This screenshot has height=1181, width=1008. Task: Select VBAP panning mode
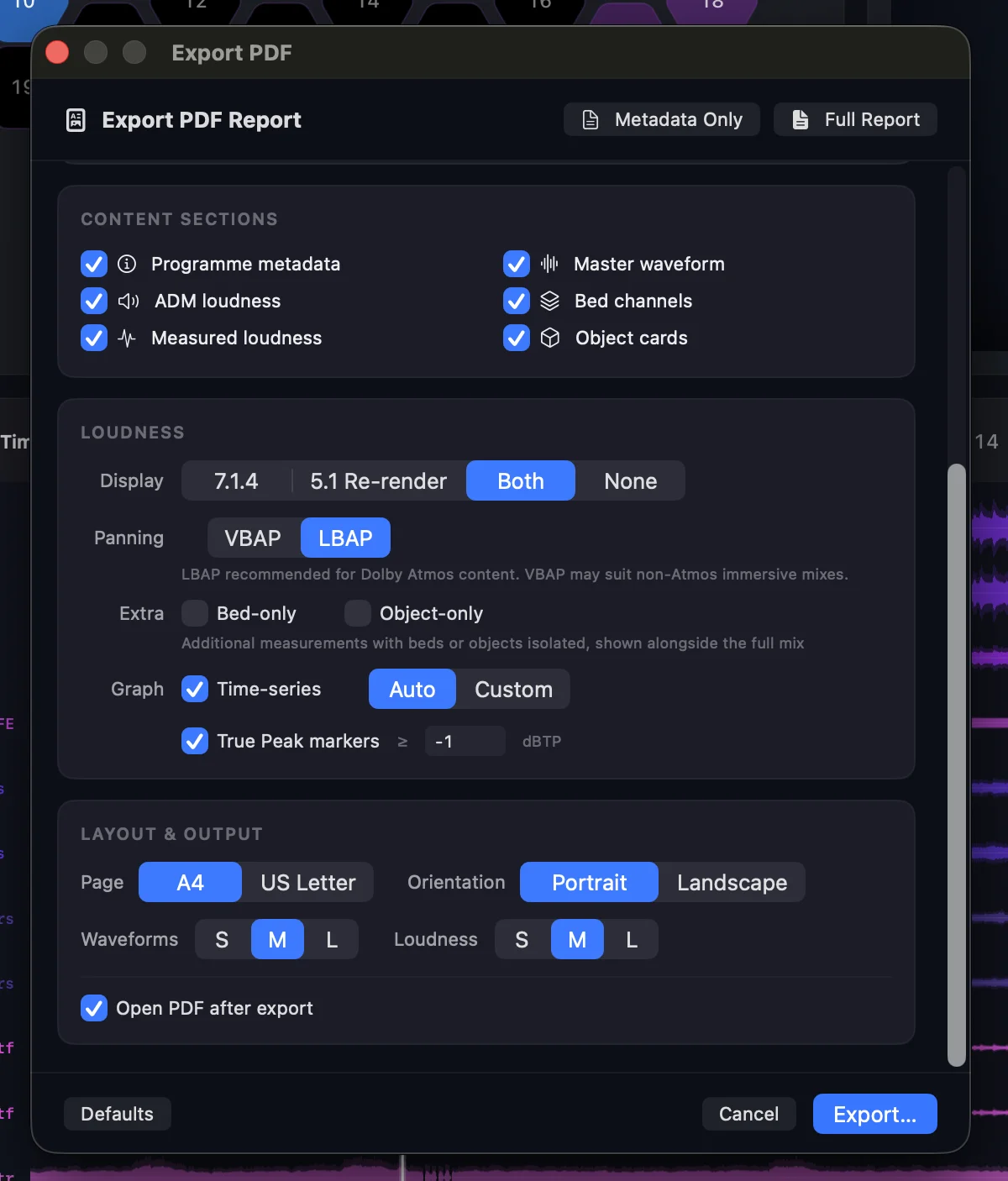tap(251, 538)
